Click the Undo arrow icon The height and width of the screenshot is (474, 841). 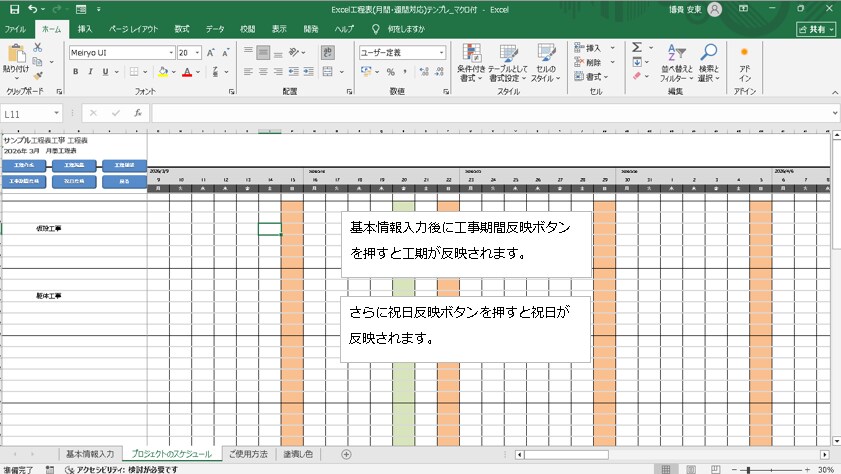pyautogui.click(x=33, y=9)
